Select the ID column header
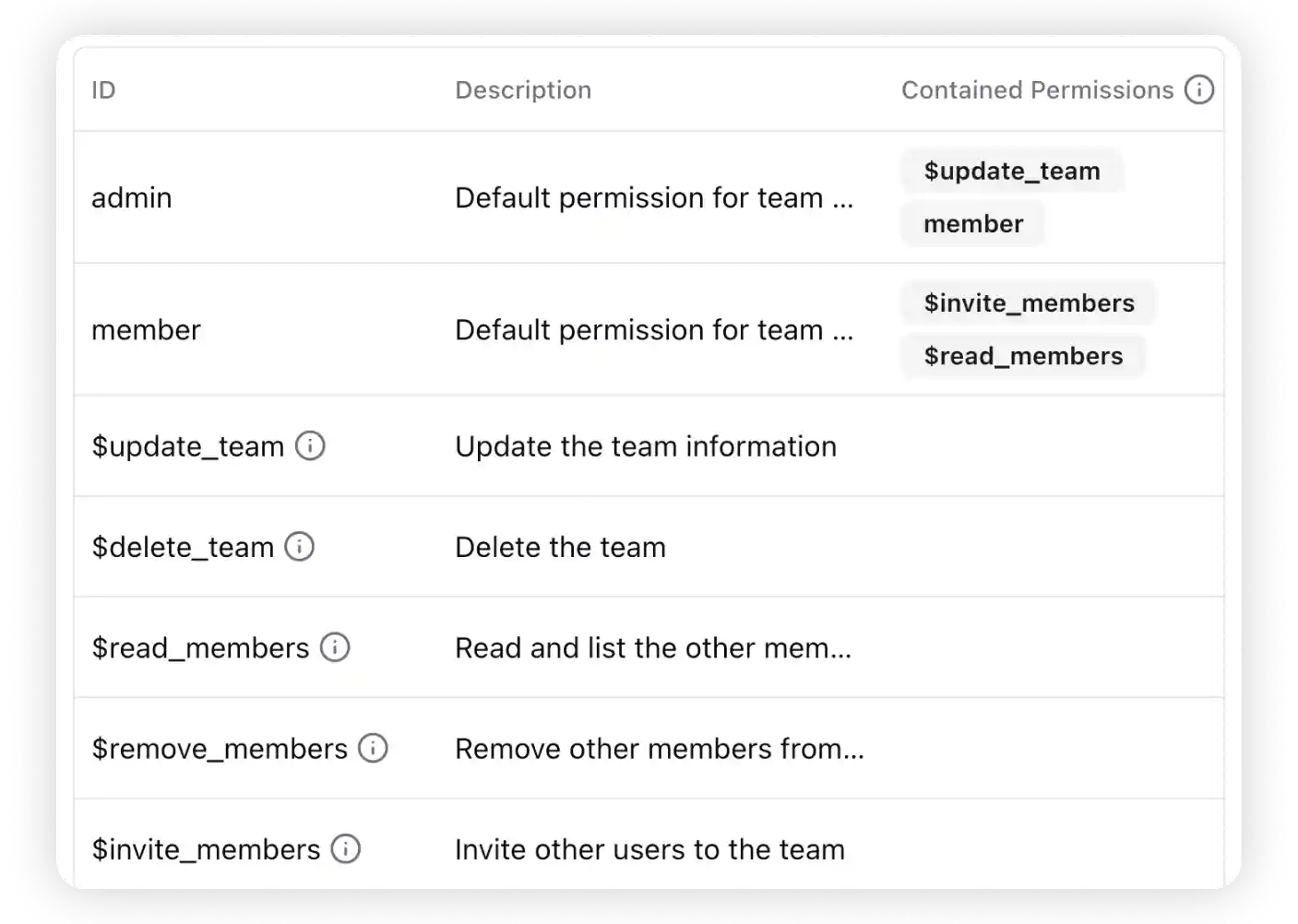The width and height of the screenshot is (1298, 924). [x=103, y=90]
